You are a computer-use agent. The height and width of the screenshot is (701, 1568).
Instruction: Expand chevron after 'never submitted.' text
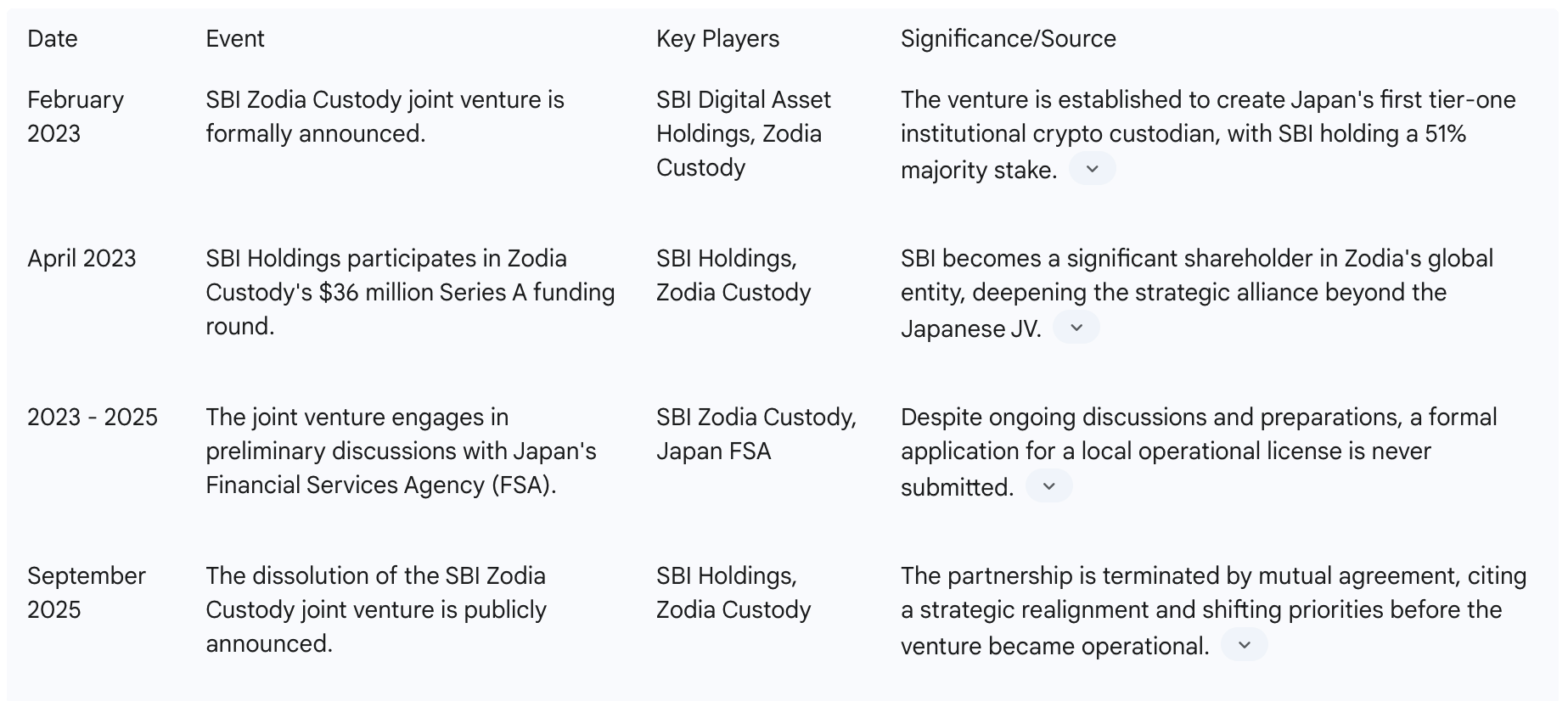pyautogui.click(x=1048, y=486)
